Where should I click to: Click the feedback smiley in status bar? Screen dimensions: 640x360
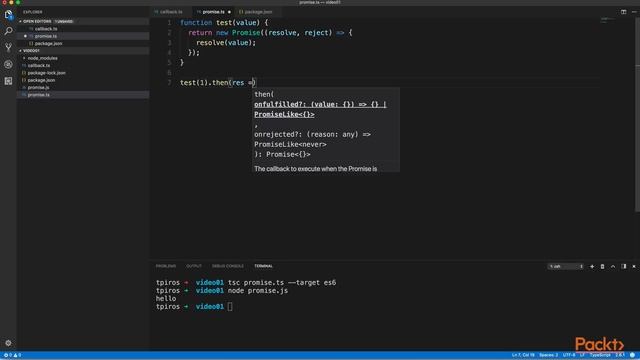coord(632,355)
